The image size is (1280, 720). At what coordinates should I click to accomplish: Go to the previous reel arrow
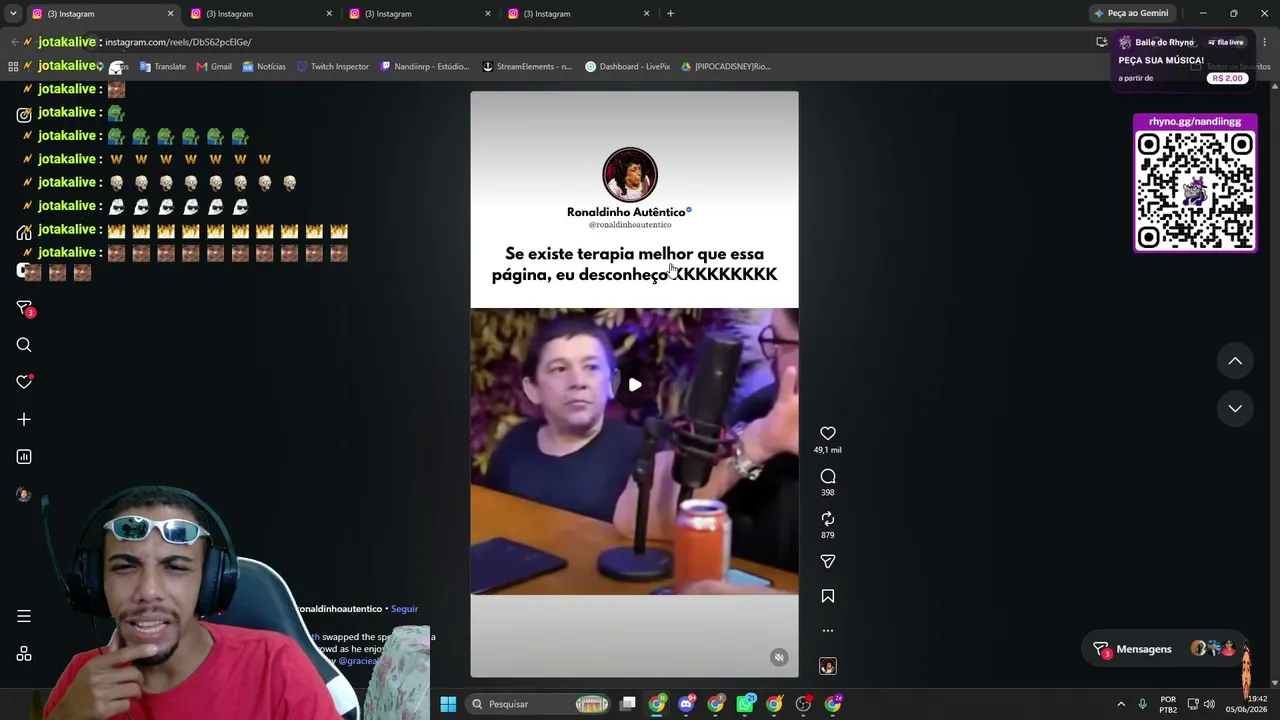[1235, 361]
